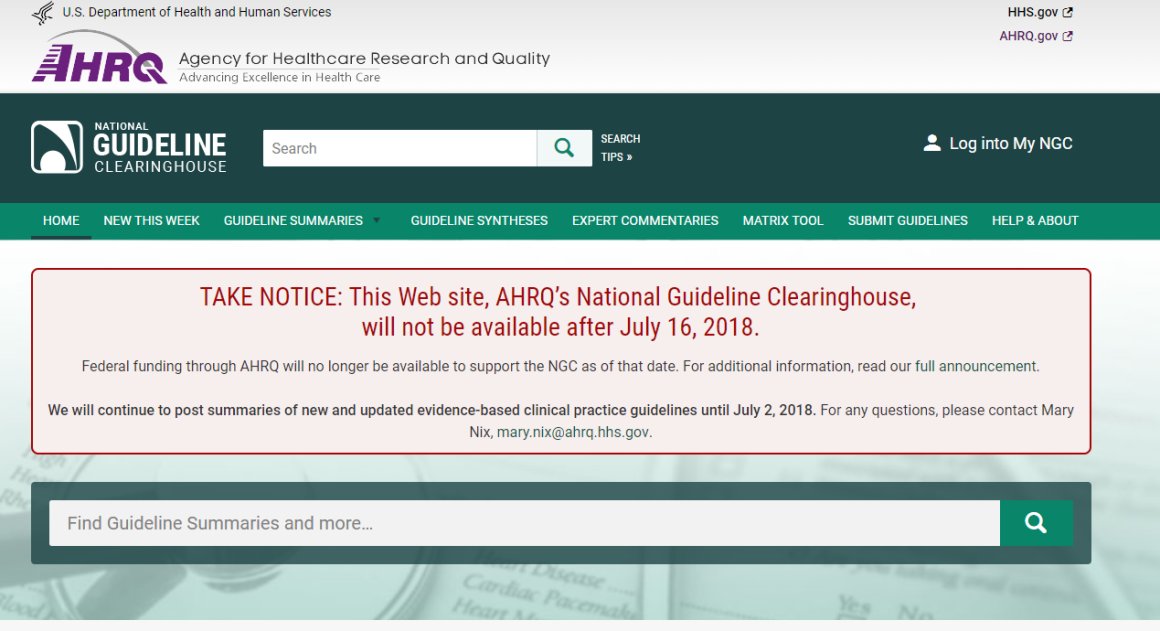Focus the Find Guideline Summaries search box

[525, 523]
